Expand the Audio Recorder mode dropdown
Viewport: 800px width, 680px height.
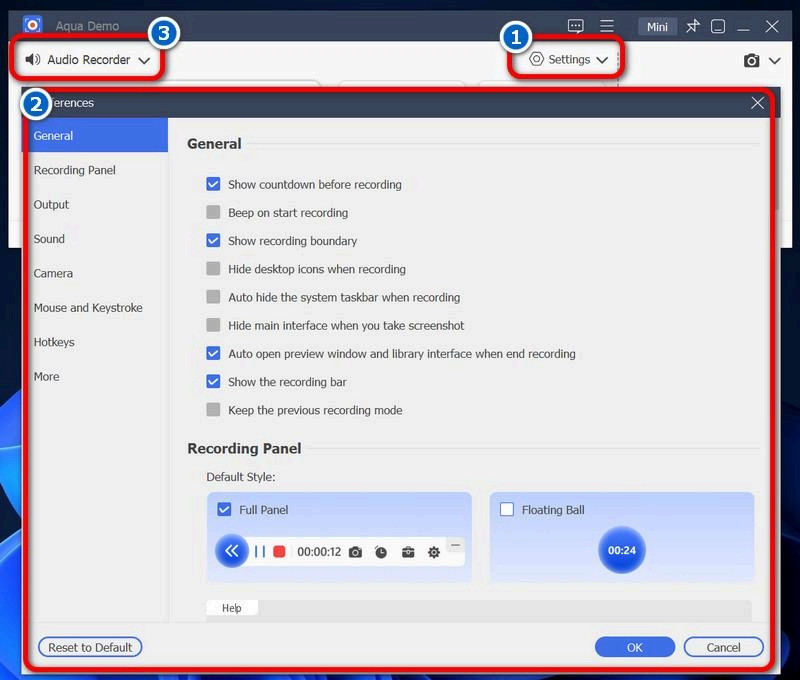[144, 61]
